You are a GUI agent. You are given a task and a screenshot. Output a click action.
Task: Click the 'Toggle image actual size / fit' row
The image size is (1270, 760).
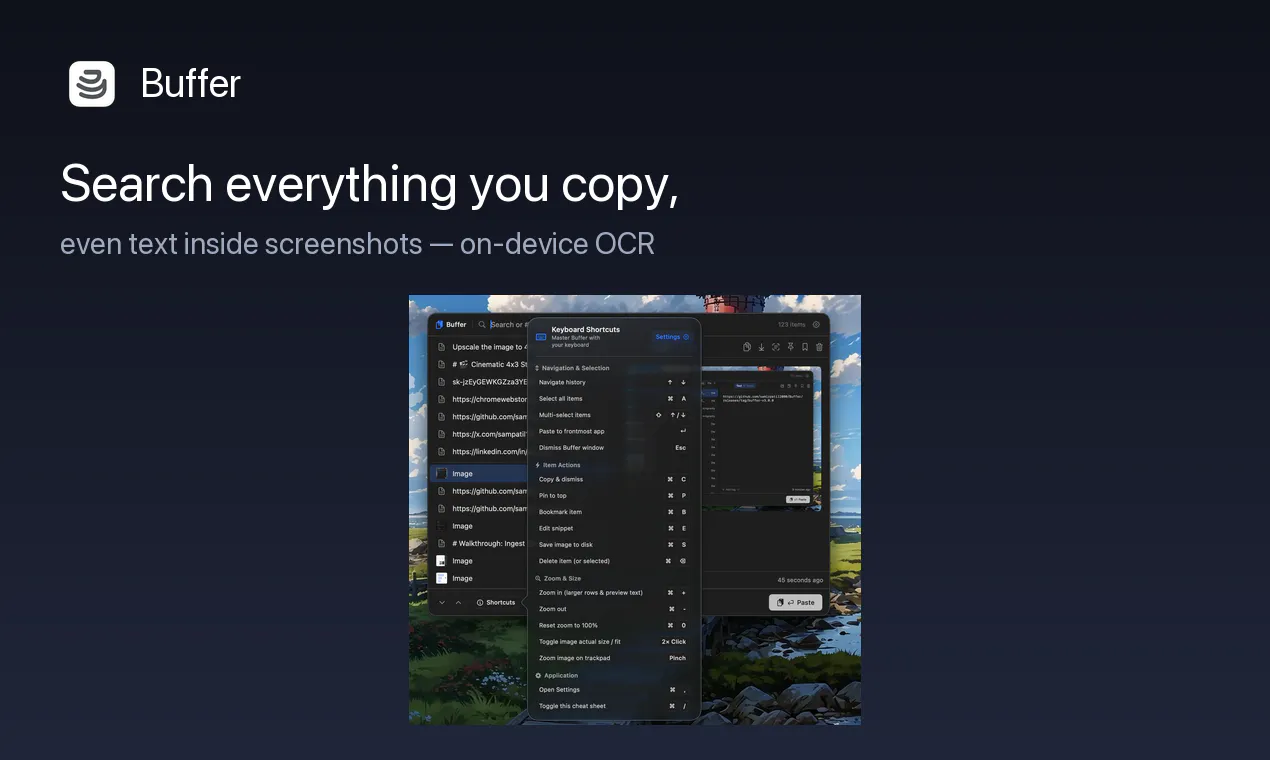613,642
